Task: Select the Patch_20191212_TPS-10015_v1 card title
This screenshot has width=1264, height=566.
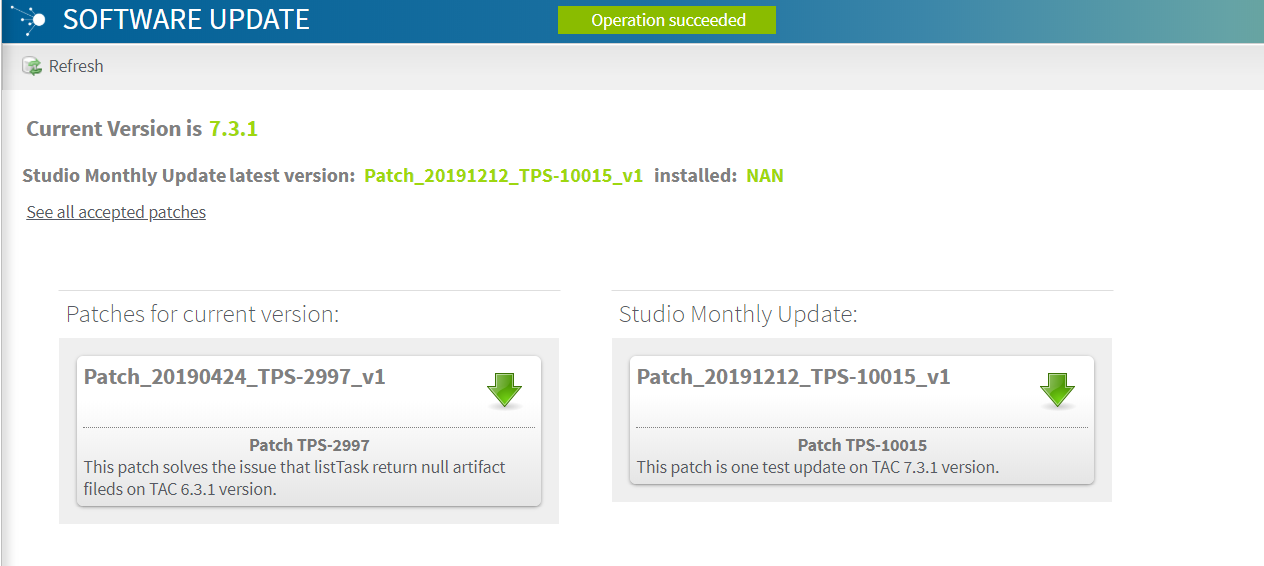Action: (793, 377)
